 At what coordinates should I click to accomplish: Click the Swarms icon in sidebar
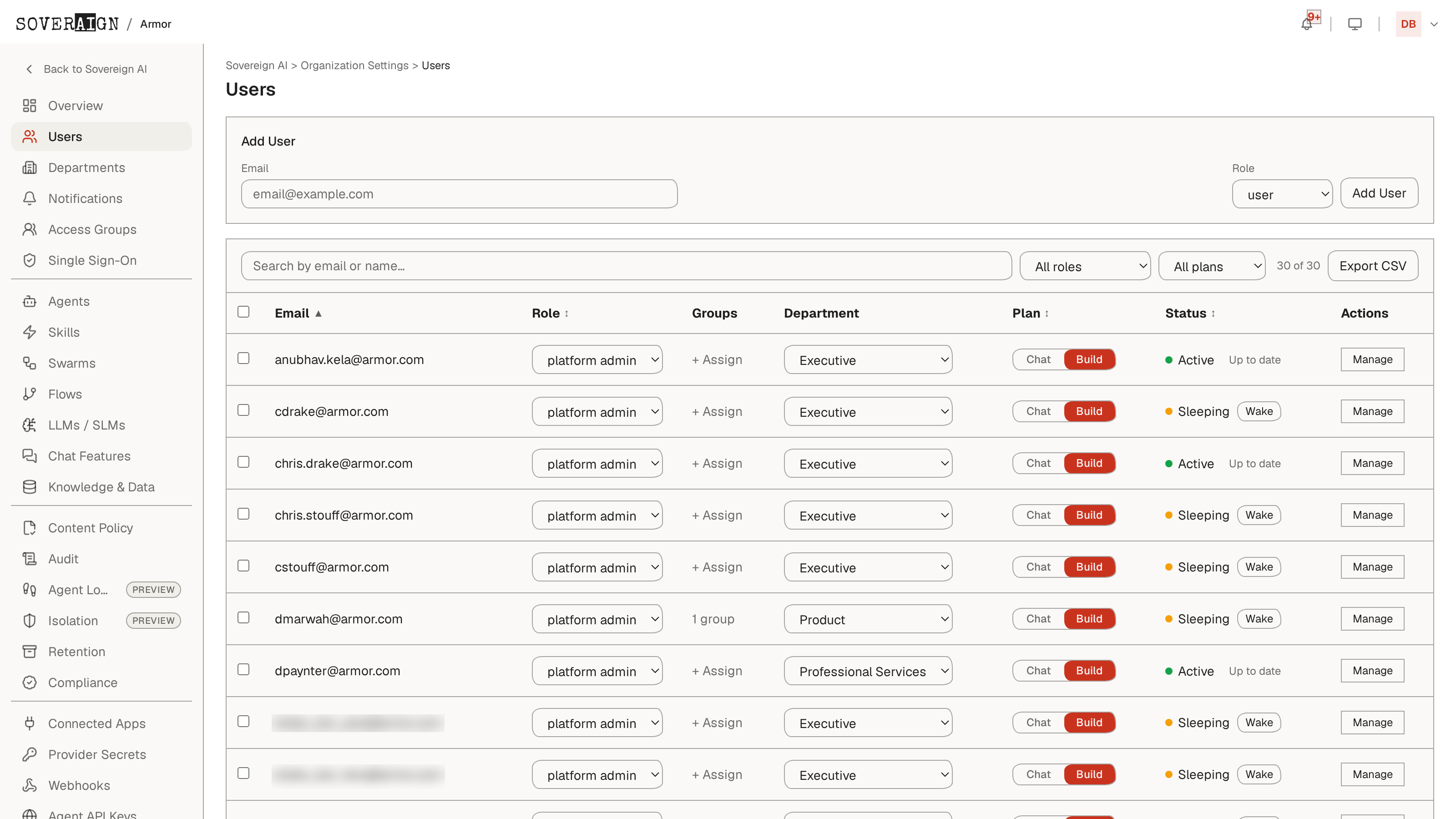[30, 363]
